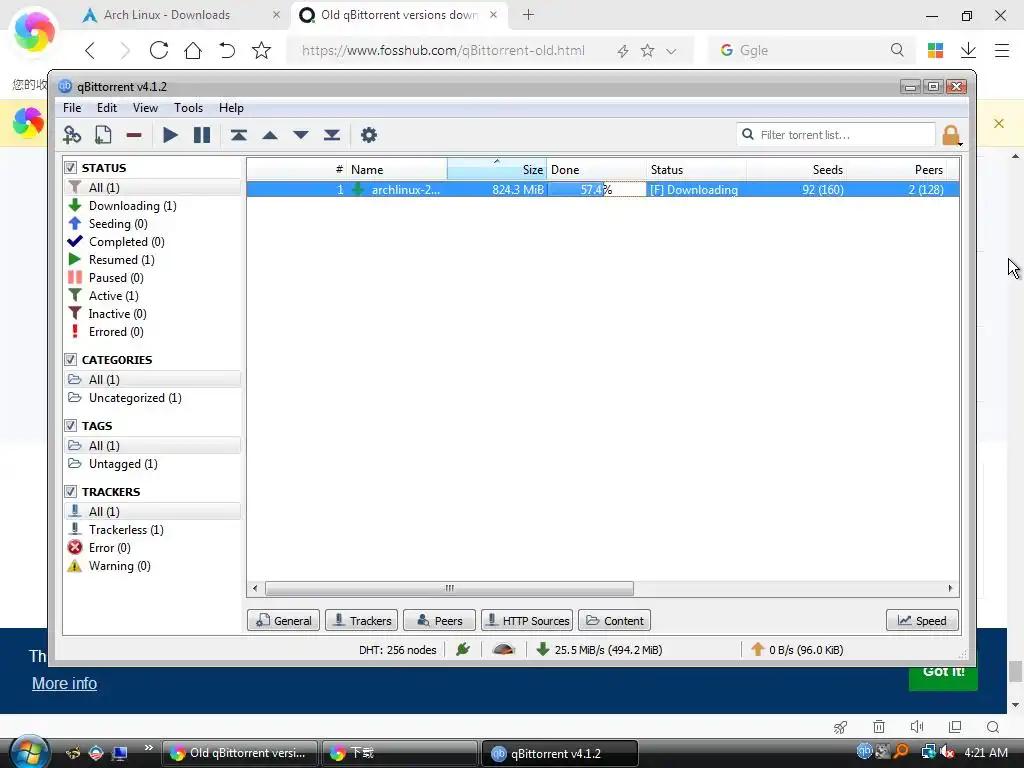
Task: Open the Tools menu
Action: click(188, 108)
